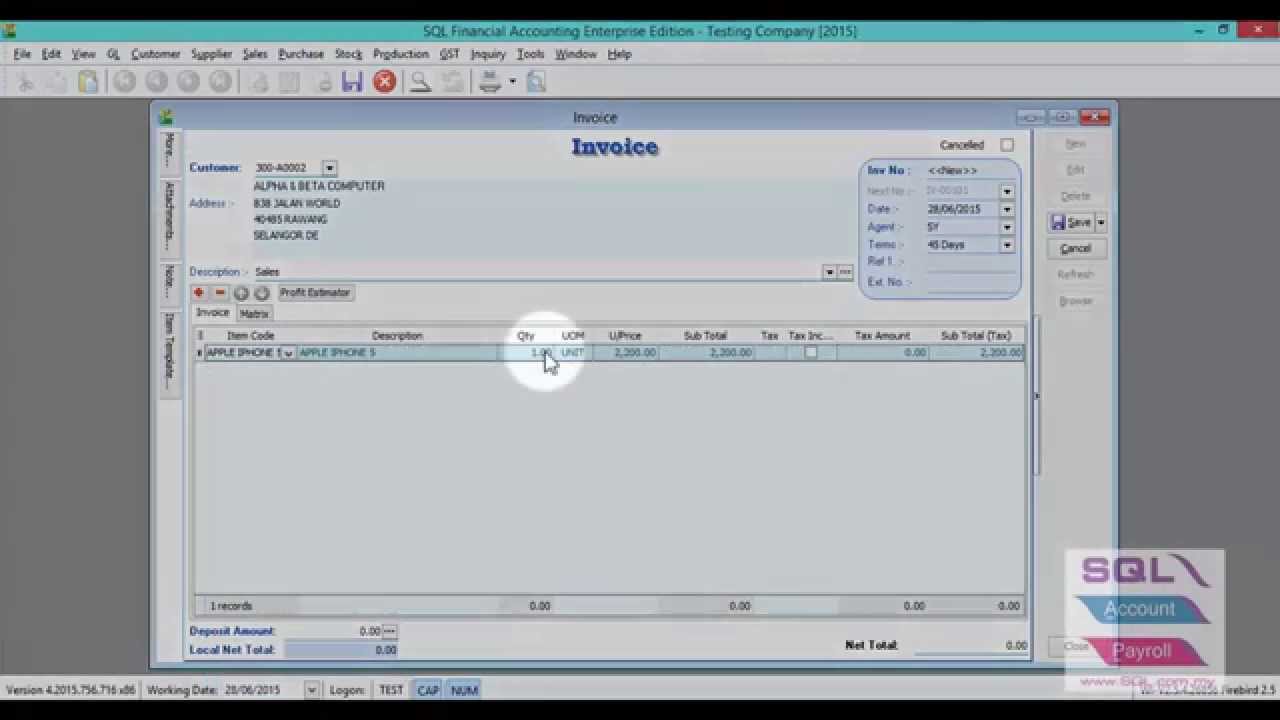Click the Delete toolbar icon left of Save
The image size is (1280, 720).
[322, 82]
